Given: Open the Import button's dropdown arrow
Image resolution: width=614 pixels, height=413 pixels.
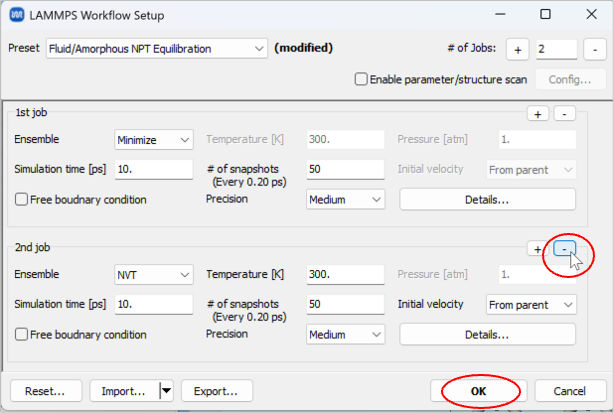Looking at the screenshot, I should coord(166,391).
